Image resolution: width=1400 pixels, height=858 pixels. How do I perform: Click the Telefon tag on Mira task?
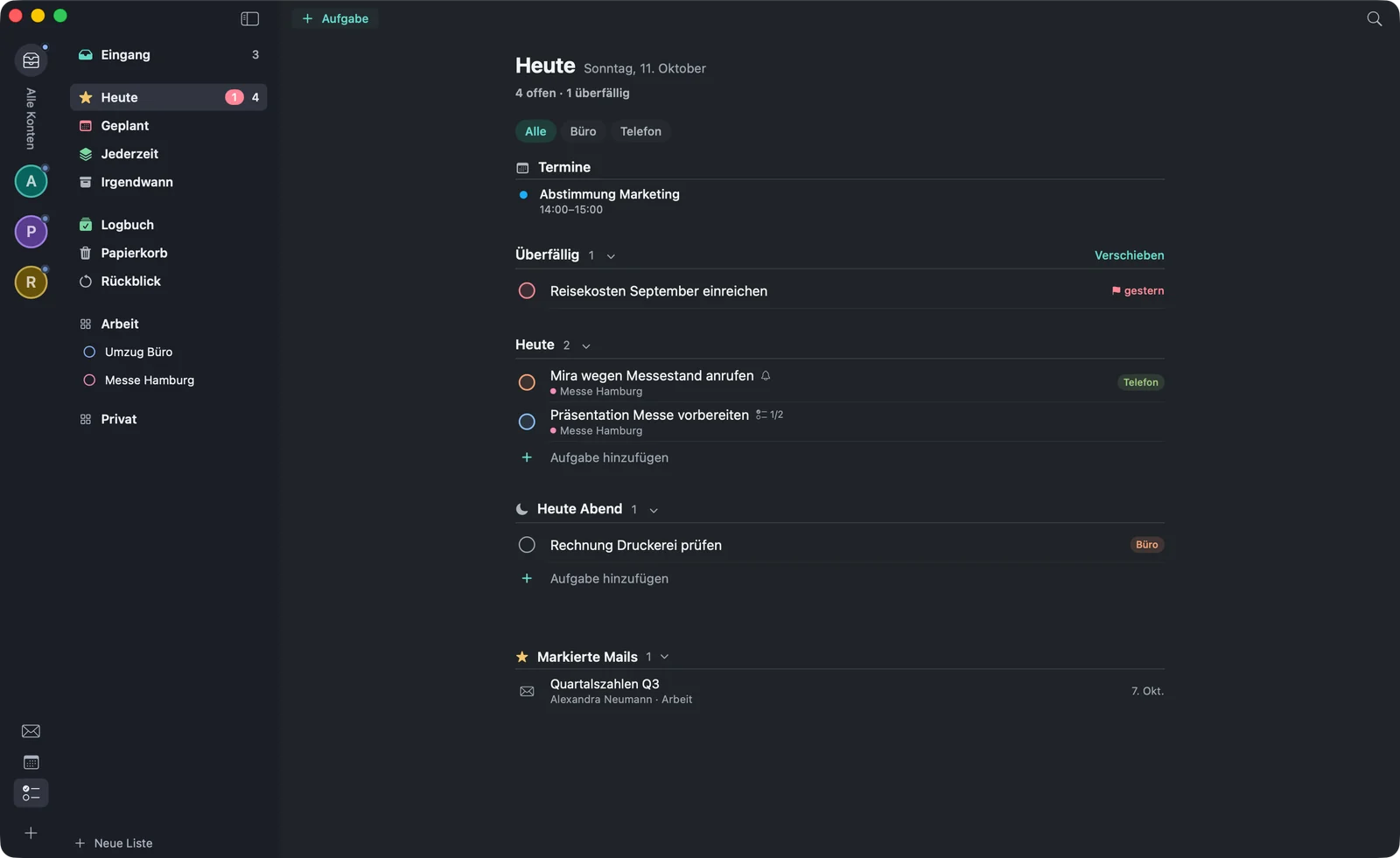(1140, 382)
